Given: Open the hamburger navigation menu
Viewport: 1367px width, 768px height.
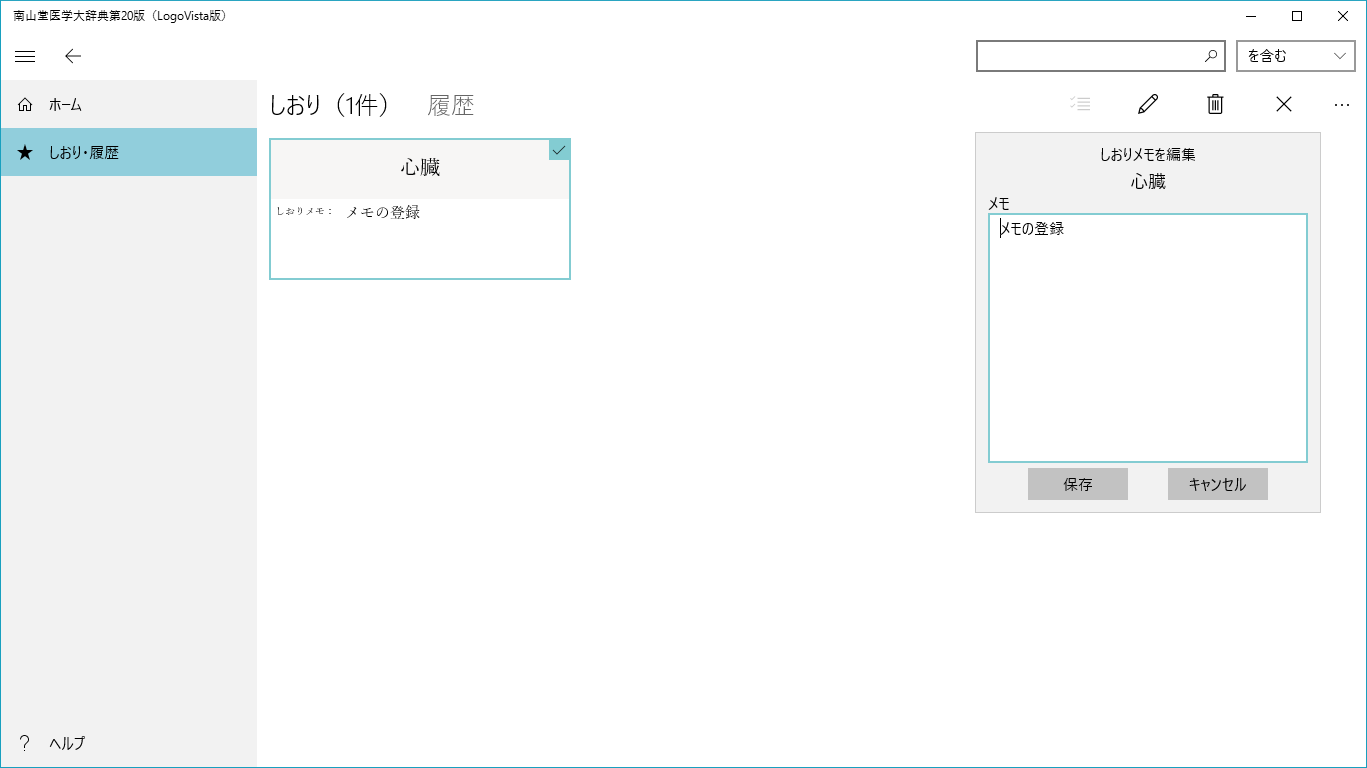Looking at the screenshot, I should (x=25, y=56).
